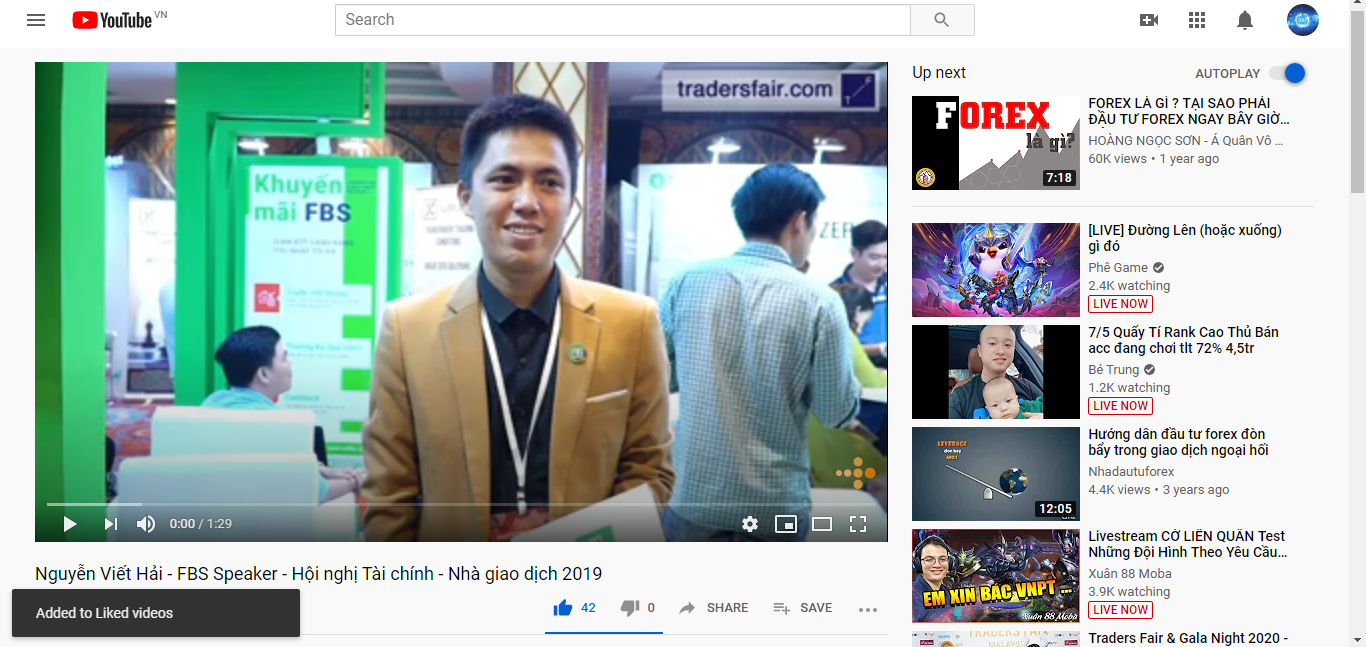Open [LIVE] Đường Lên video title
Image resolution: width=1366 pixels, height=647 pixels.
click(1185, 238)
